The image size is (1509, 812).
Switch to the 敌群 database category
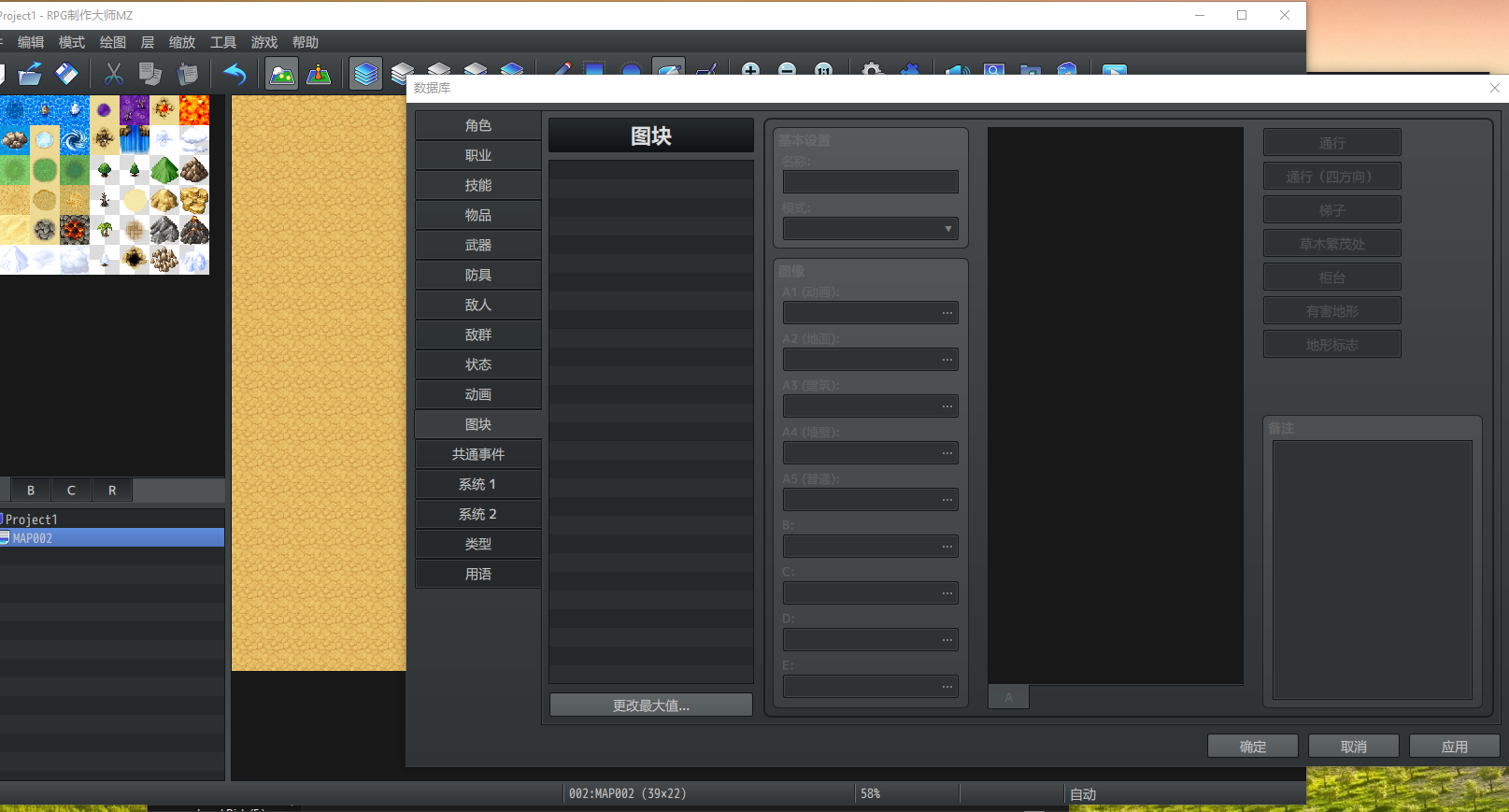coord(478,335)
